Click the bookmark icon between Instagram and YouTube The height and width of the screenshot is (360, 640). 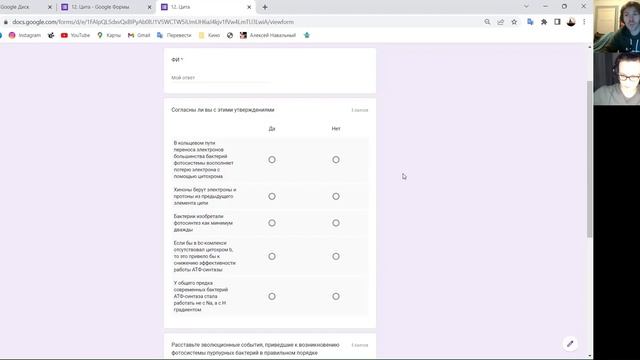tap(51, 36)
